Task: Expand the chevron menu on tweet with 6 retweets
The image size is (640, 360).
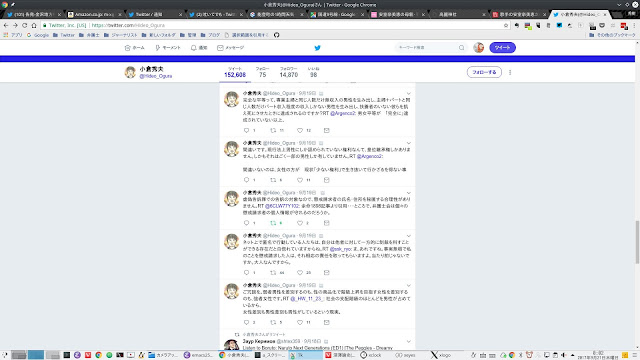Action: point(409,143)
